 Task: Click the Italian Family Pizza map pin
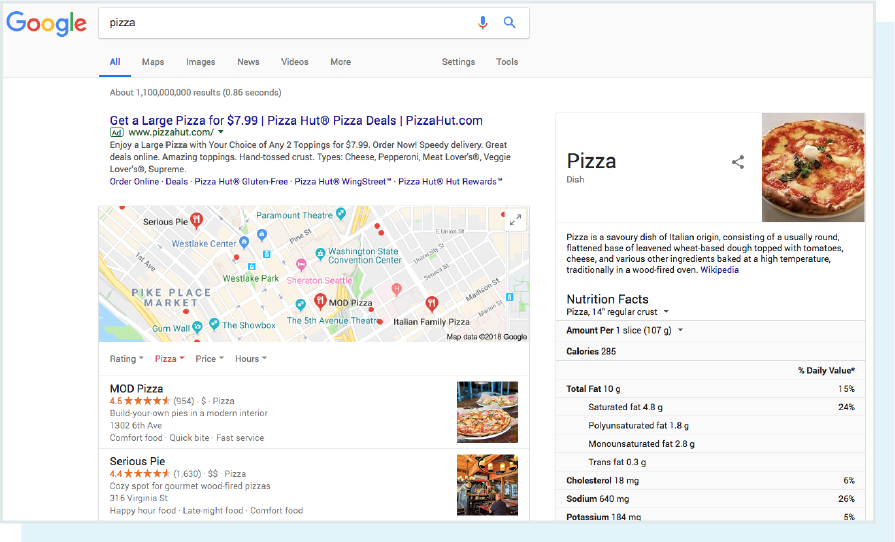point(431,302)
